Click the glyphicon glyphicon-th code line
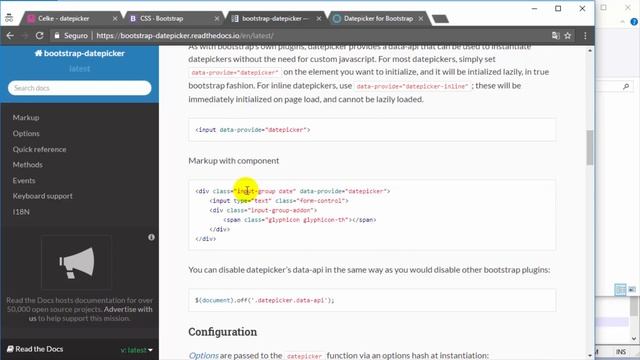The width and height of the screenshot is (640, 360). point(300,220)
